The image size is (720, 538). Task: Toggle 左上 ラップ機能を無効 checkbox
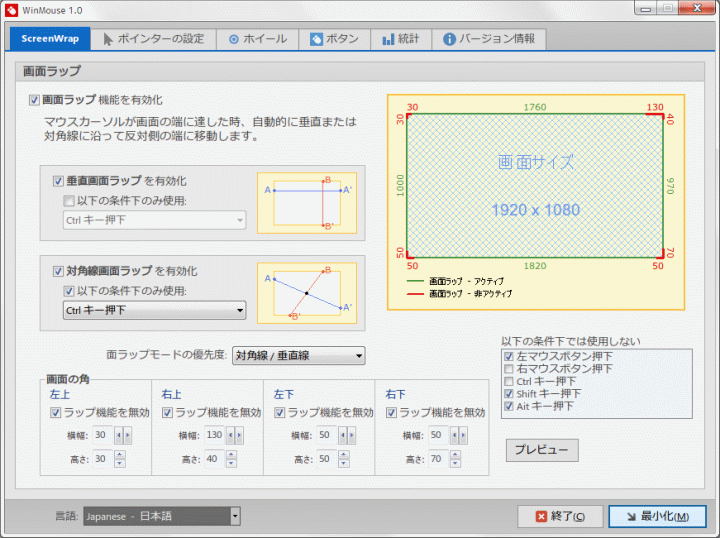pyautogui.click(x=56, y=413)
